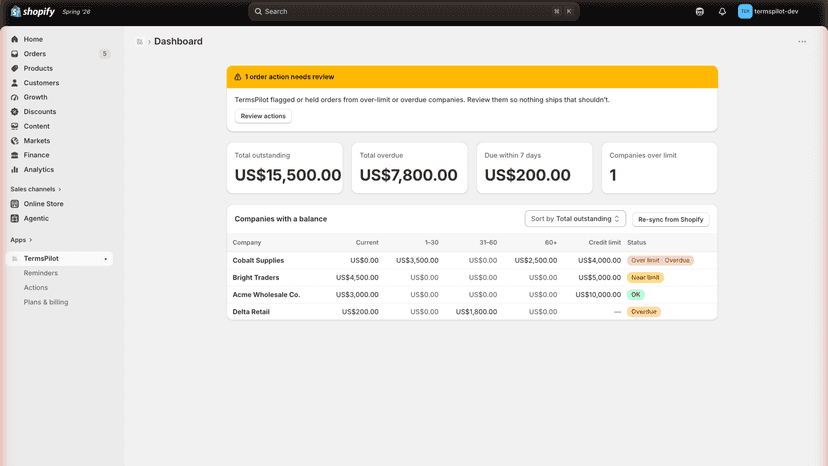828x466 pixels.
Task: Expand the Apps section
Action: (21, 240)
